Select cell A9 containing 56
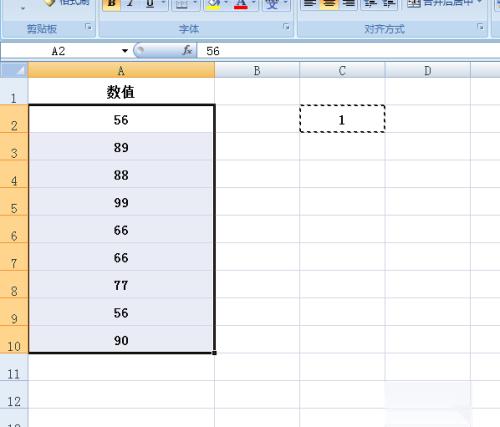Screen dimensions: 500x427 coord(121,312)
